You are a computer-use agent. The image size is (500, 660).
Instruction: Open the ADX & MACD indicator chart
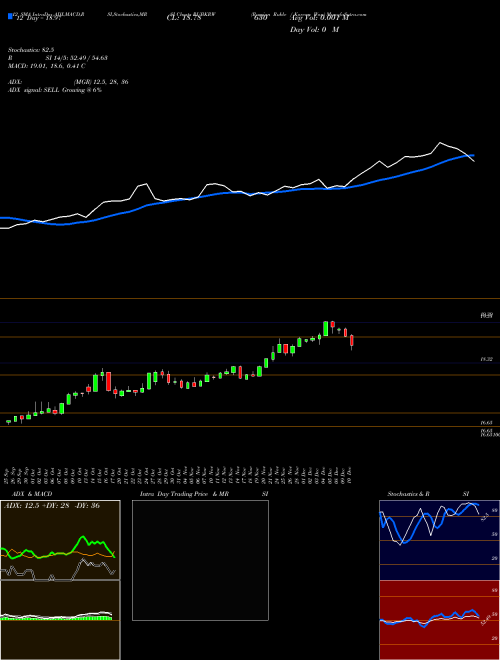click(x=60, y=580)
